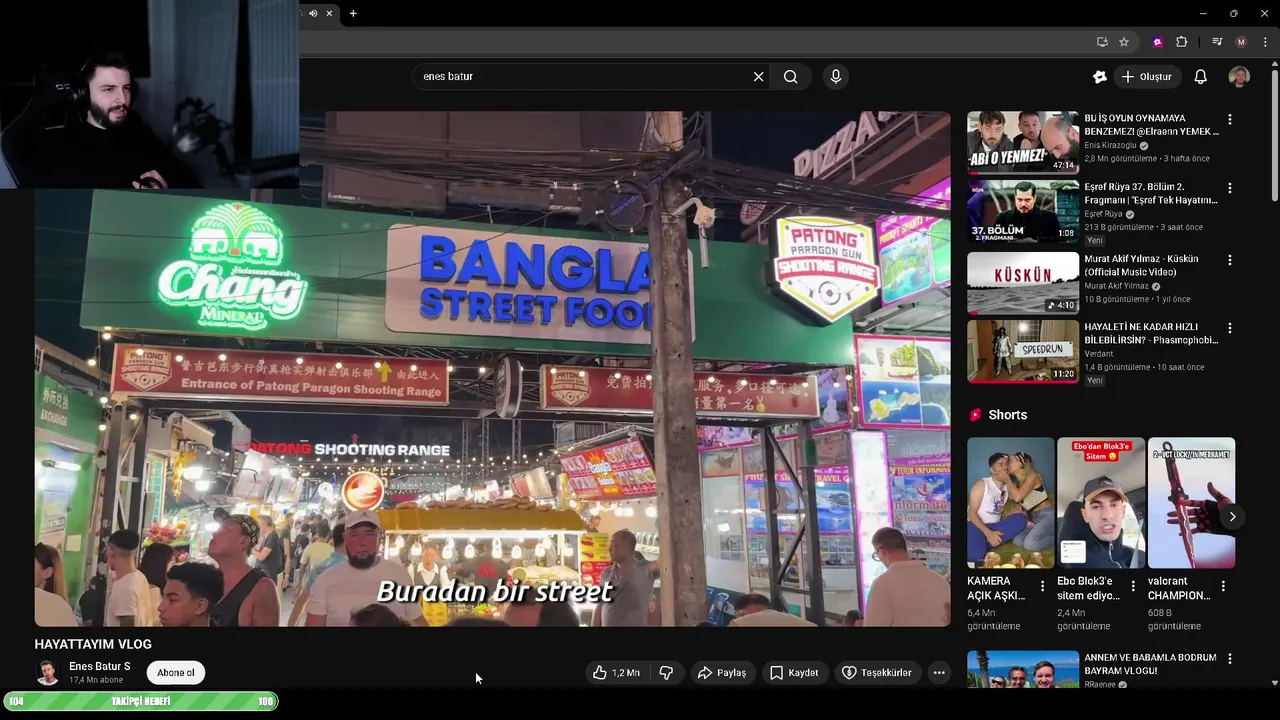Click the Shorts section header icon
This screenshot has width=1280, height=720.
[x=975, y=415]
